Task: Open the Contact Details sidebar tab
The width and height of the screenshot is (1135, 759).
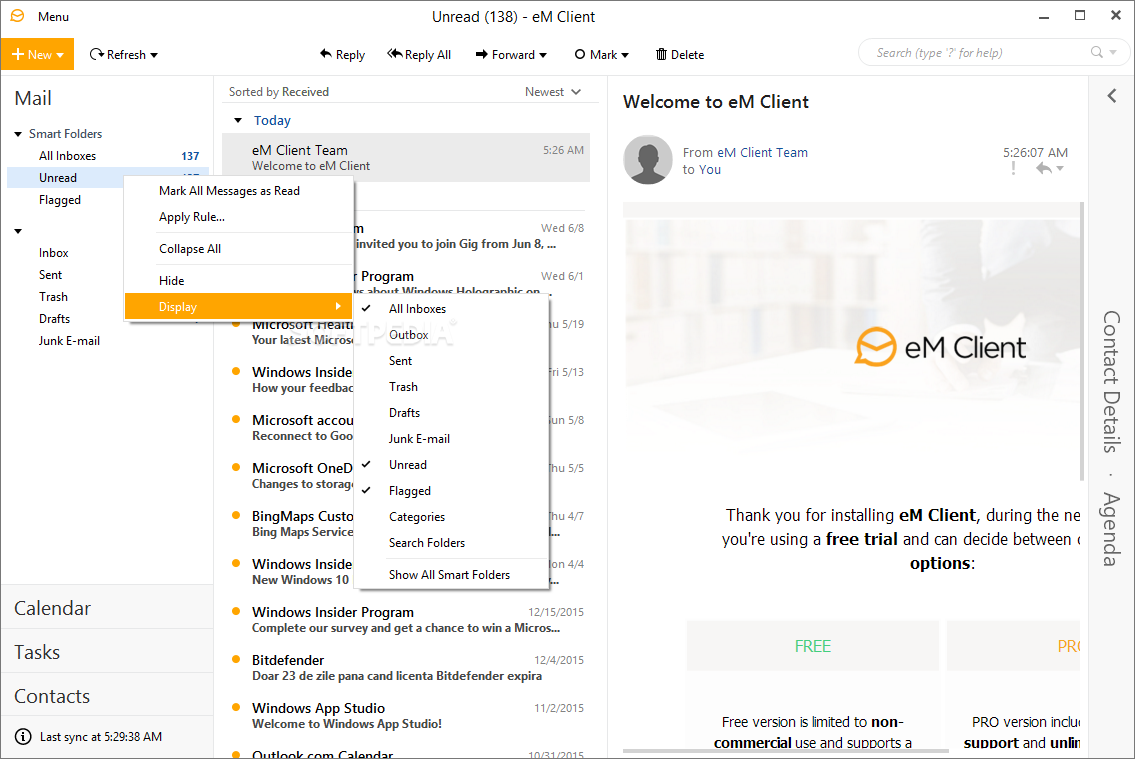Action: tap(1111, 382)
